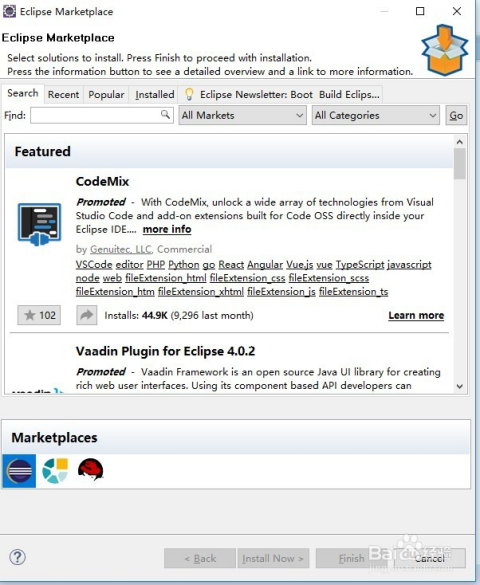The height and width of the screenshot is (585, 480).
Task: Switch to the Installed tab
Action: point(154,95)
